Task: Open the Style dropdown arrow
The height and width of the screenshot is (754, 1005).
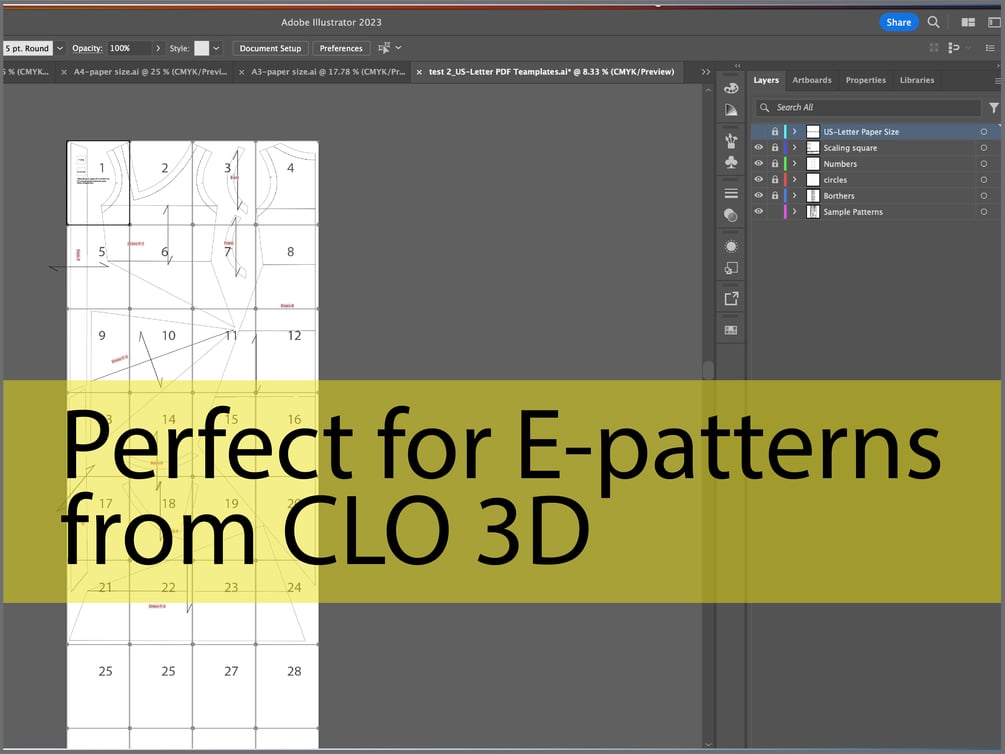Action: point(217,48)
